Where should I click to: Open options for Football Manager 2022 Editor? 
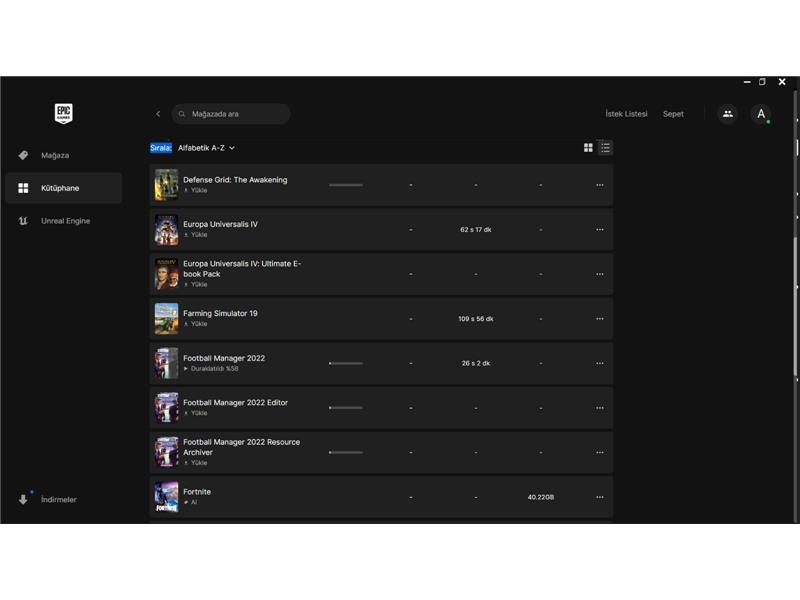click(599, 408)
